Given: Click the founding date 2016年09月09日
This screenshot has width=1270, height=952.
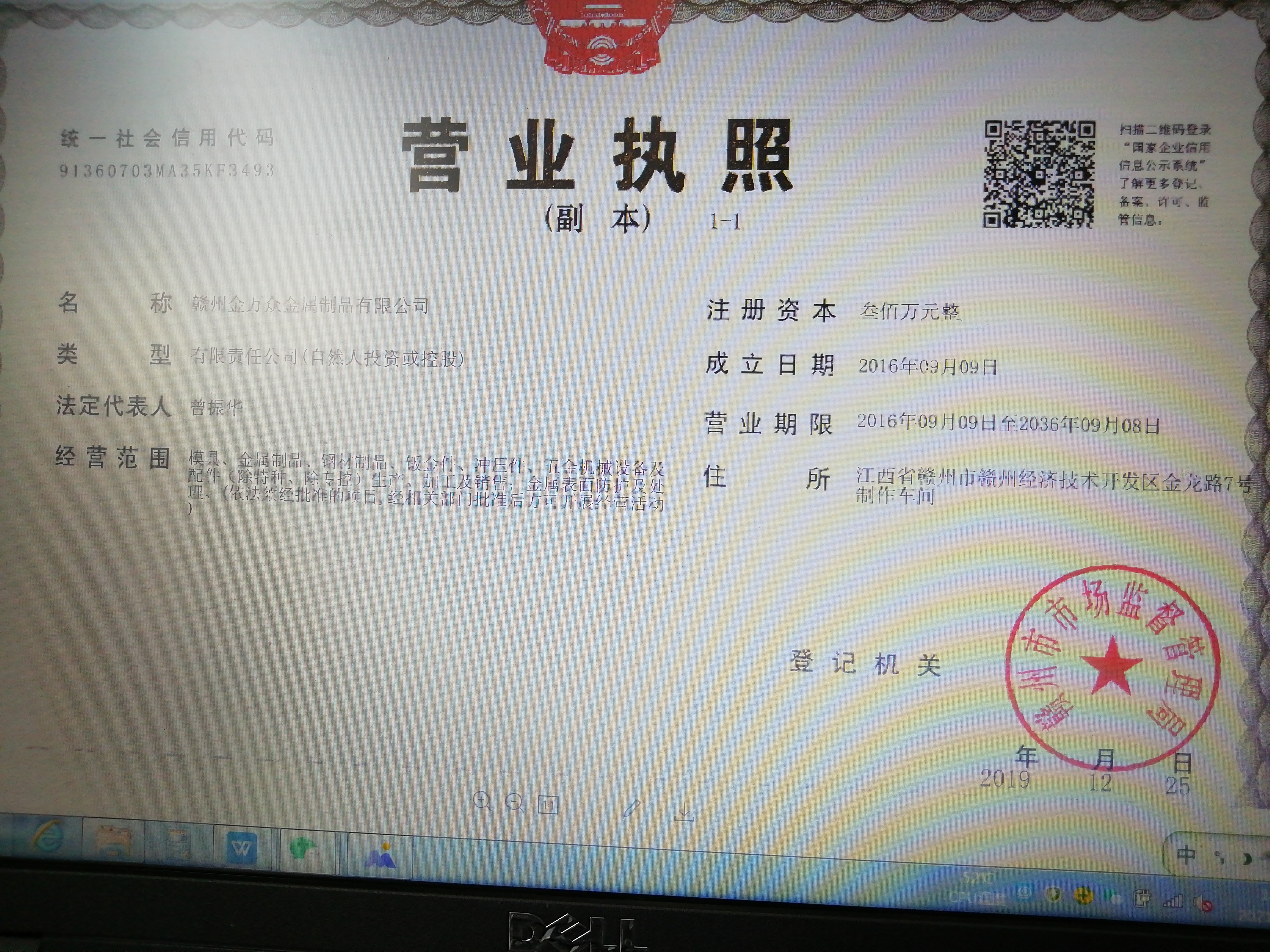Looking at the screenshot, I should click(928, 367).
